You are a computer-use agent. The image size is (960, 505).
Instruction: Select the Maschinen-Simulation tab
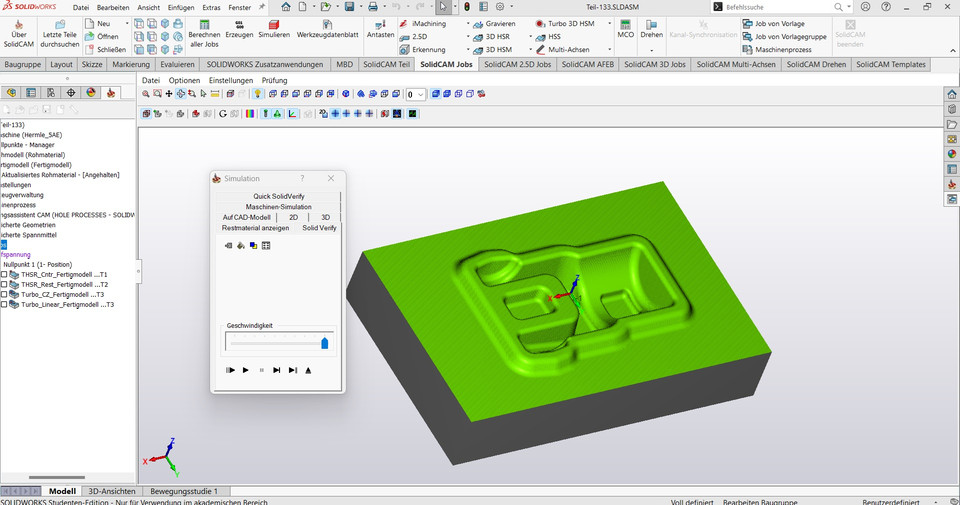point(279,207)
